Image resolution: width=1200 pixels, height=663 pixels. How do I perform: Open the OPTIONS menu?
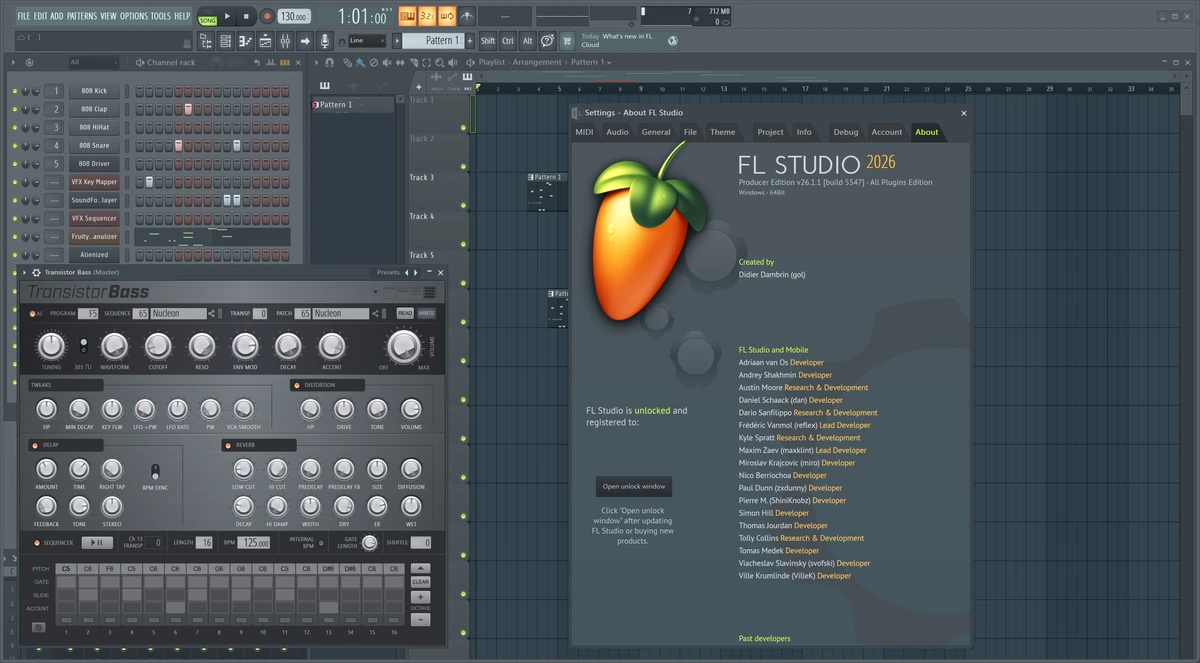134,16
